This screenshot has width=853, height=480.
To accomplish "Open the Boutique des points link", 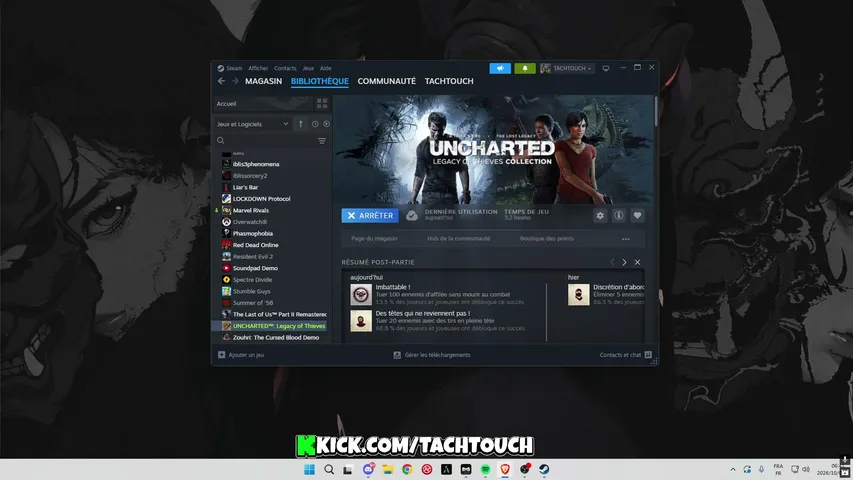I will point(546,238).
